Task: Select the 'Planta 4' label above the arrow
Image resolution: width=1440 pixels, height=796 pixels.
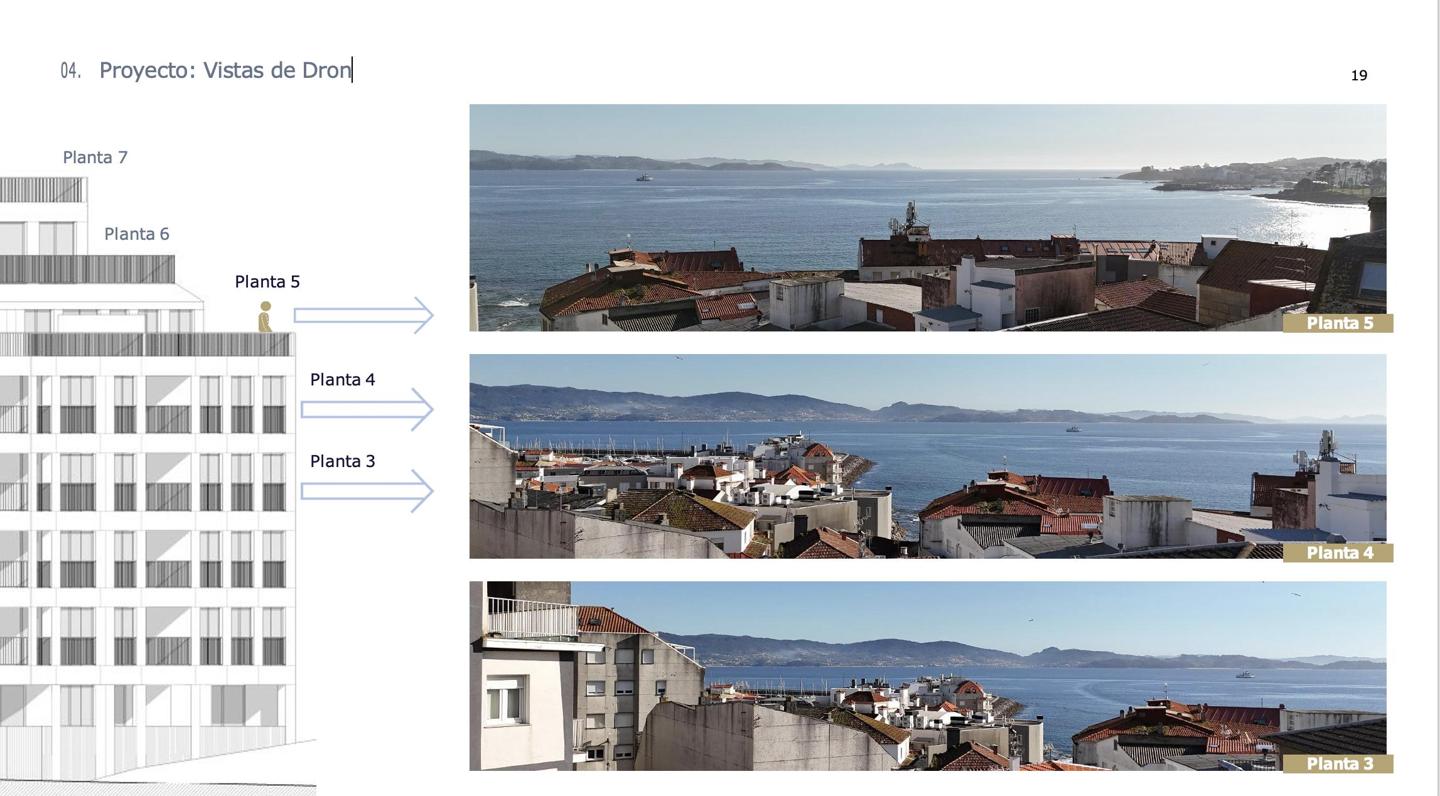Action: coord(342,380)
